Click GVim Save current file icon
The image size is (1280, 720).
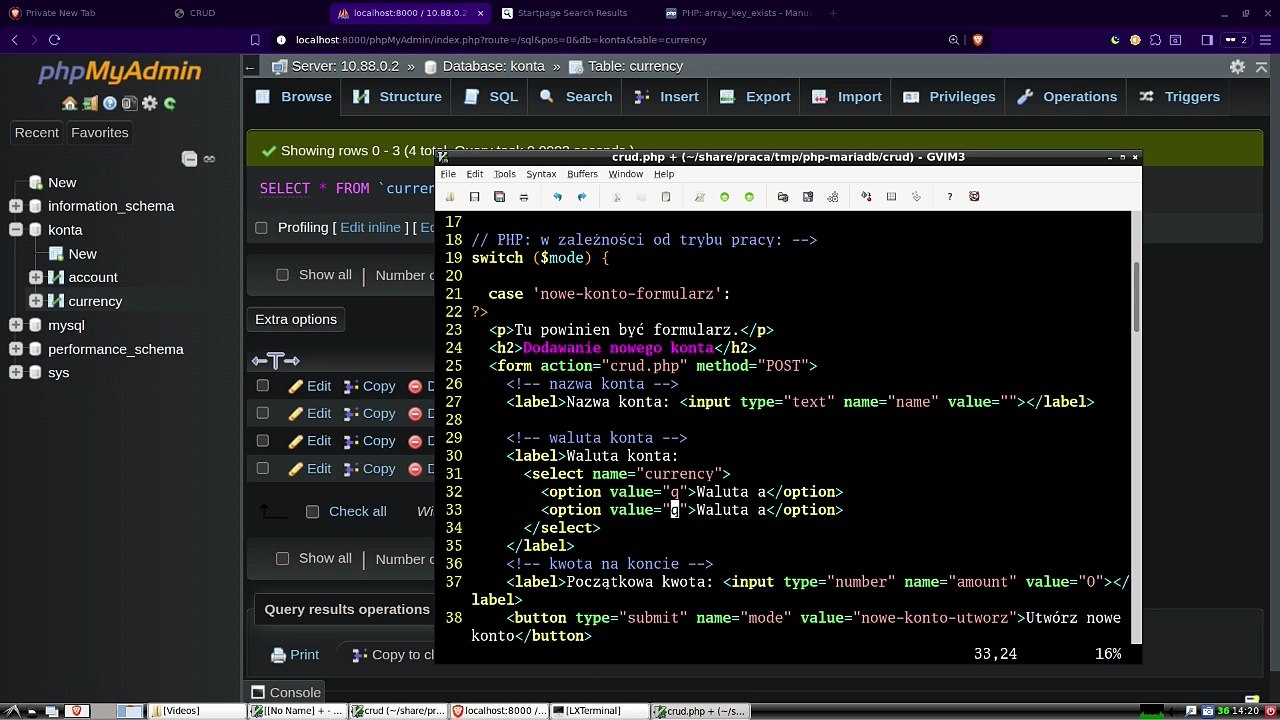point(475,197)
